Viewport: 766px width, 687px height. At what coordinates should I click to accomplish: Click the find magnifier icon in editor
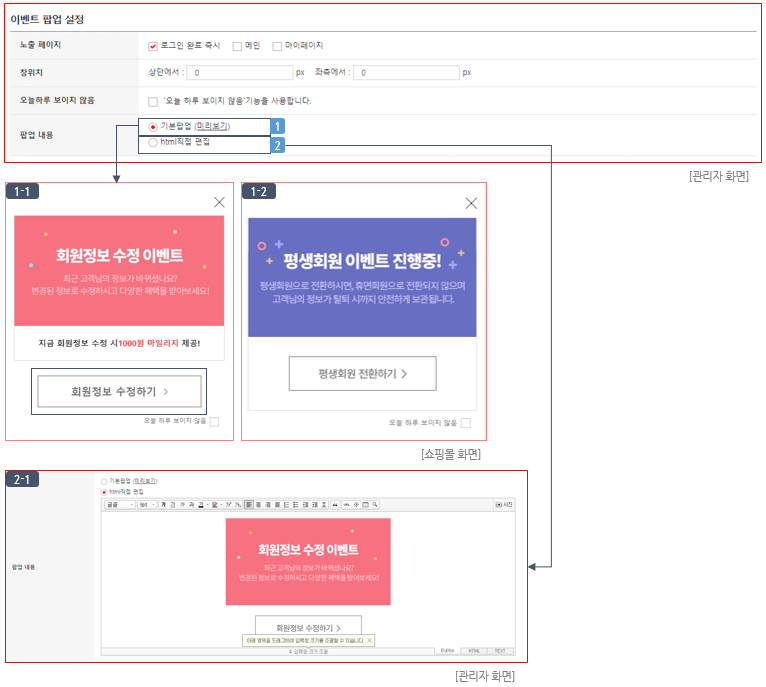pos(375,505)
